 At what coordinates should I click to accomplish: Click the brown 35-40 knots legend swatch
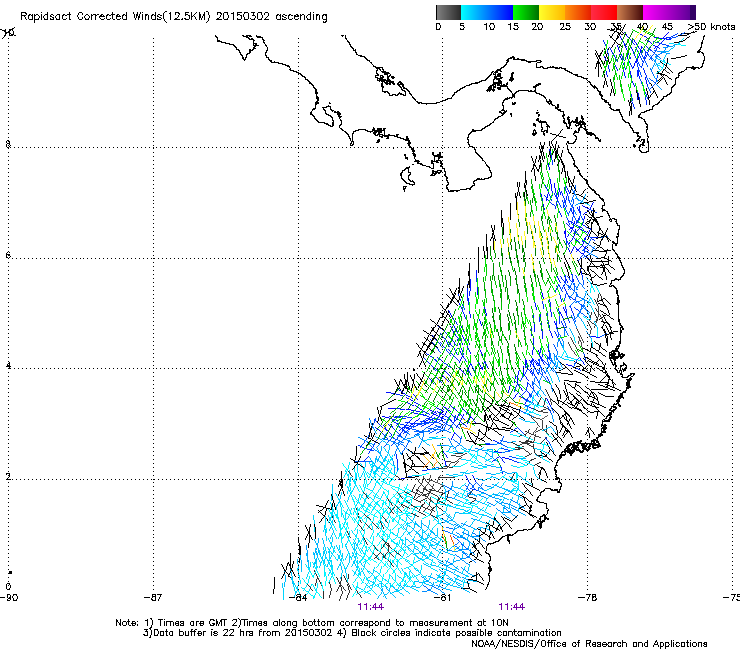(630, 12)
